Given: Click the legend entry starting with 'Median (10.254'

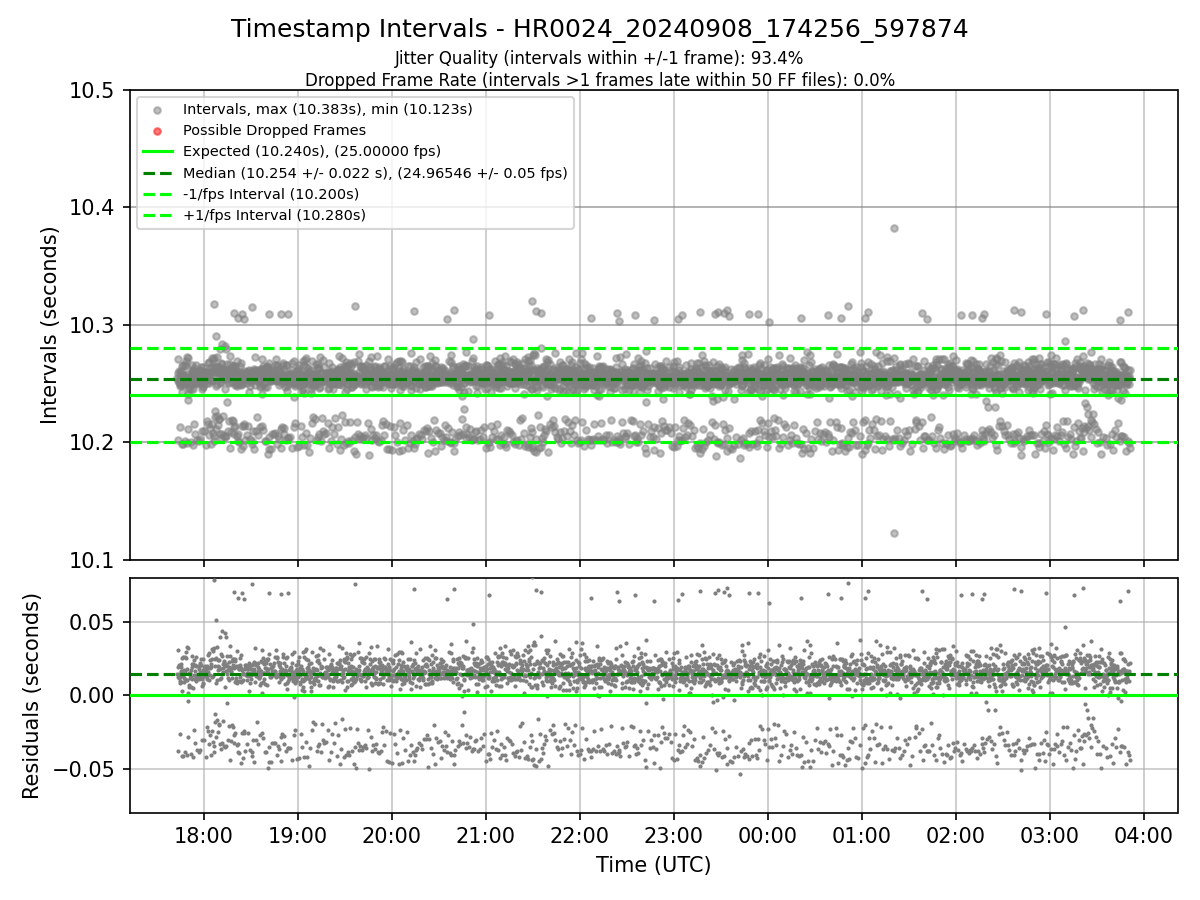Looking at the screenshot, I should pos(375,173).
